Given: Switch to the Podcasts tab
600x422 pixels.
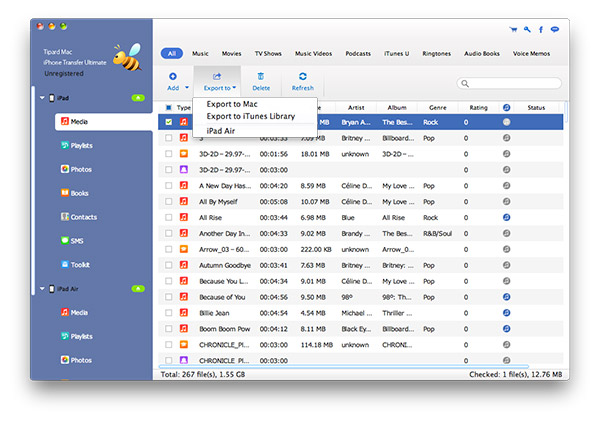Looking at the screenshot, I should [358, 54].
